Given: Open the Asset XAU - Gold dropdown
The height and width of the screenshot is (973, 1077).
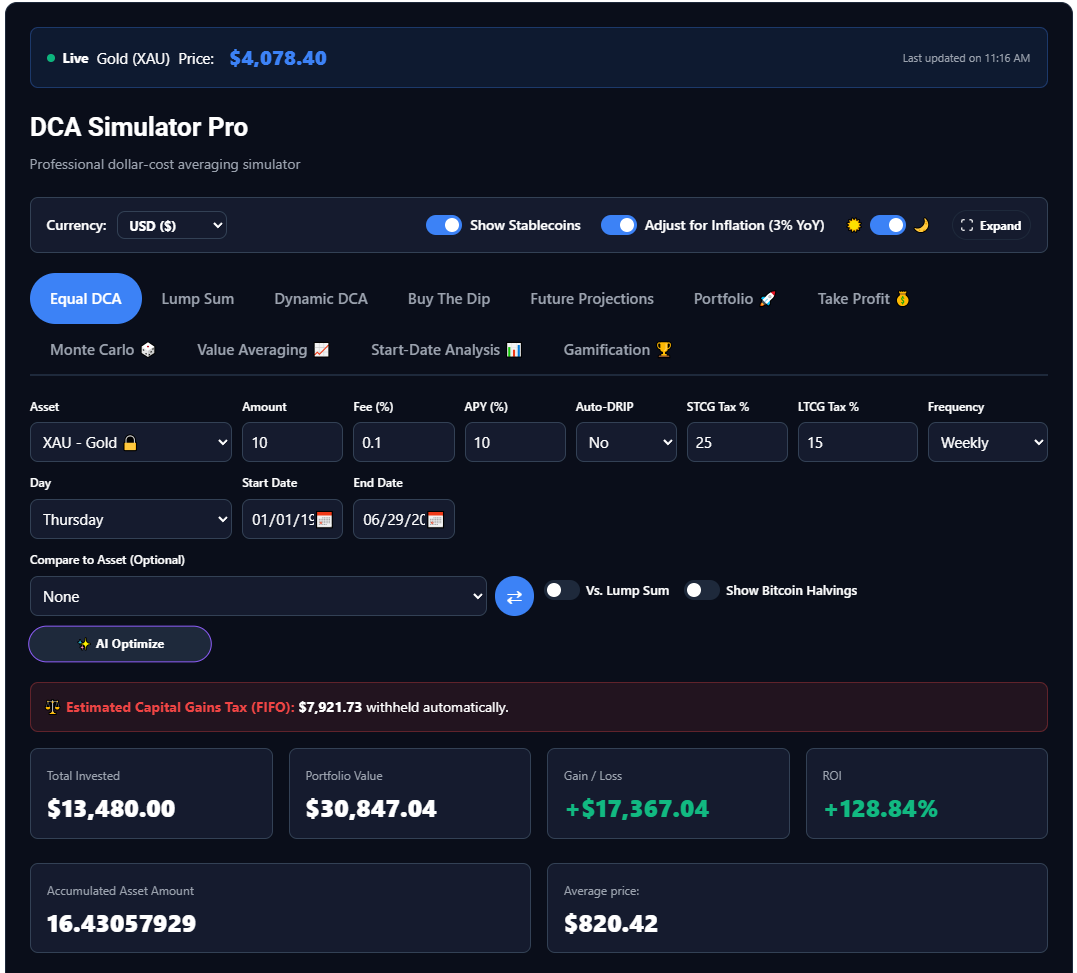Looking at the screenshot, I should pos(131,442).
